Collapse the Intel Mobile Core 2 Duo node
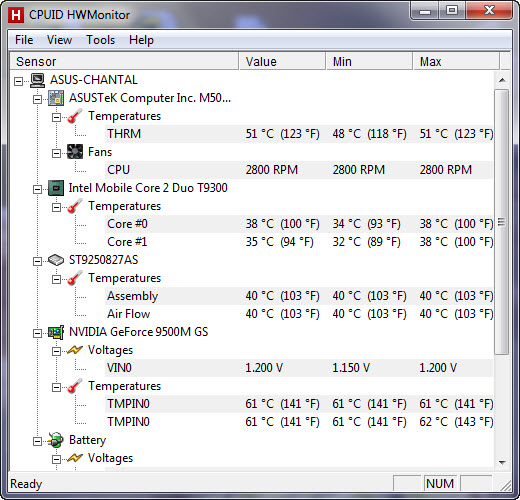520x500 pixels. [38, 189]
